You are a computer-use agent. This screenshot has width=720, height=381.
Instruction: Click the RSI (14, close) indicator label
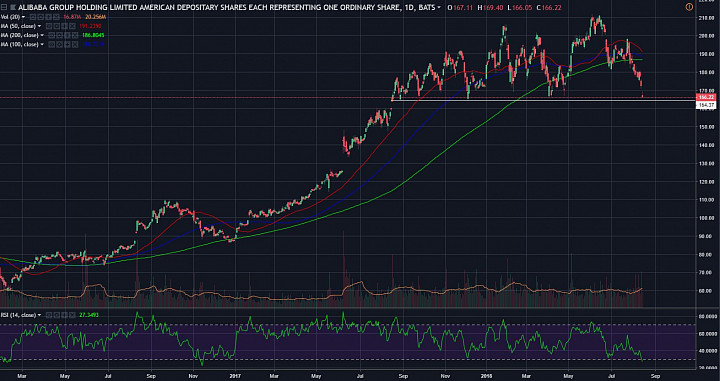click(18, 315)
